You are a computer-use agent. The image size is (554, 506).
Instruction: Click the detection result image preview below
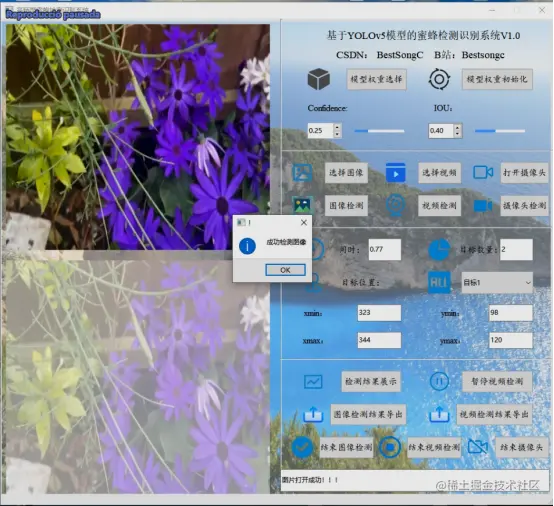click(138, 377)
